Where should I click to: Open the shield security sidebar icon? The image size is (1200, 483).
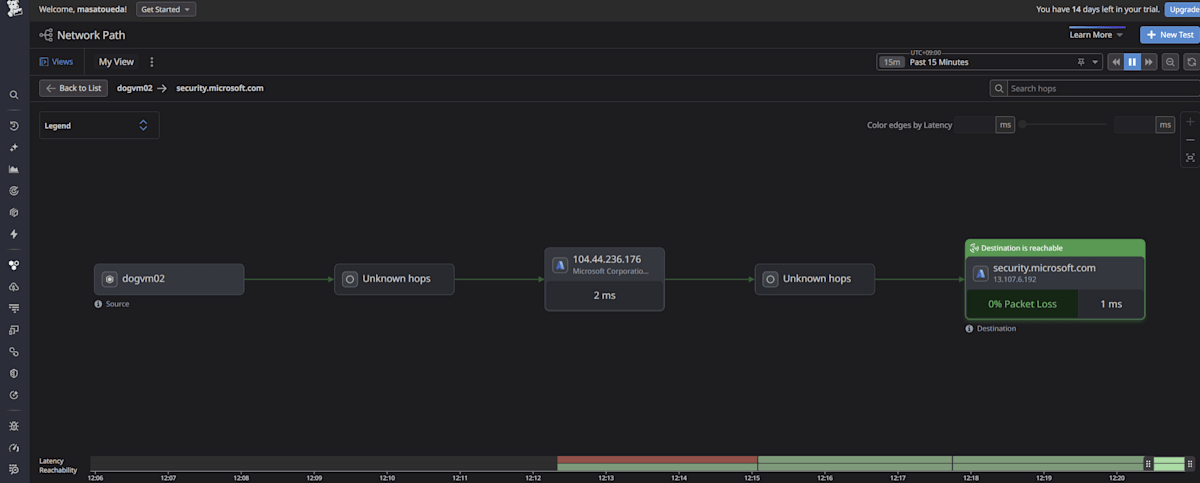14,373
